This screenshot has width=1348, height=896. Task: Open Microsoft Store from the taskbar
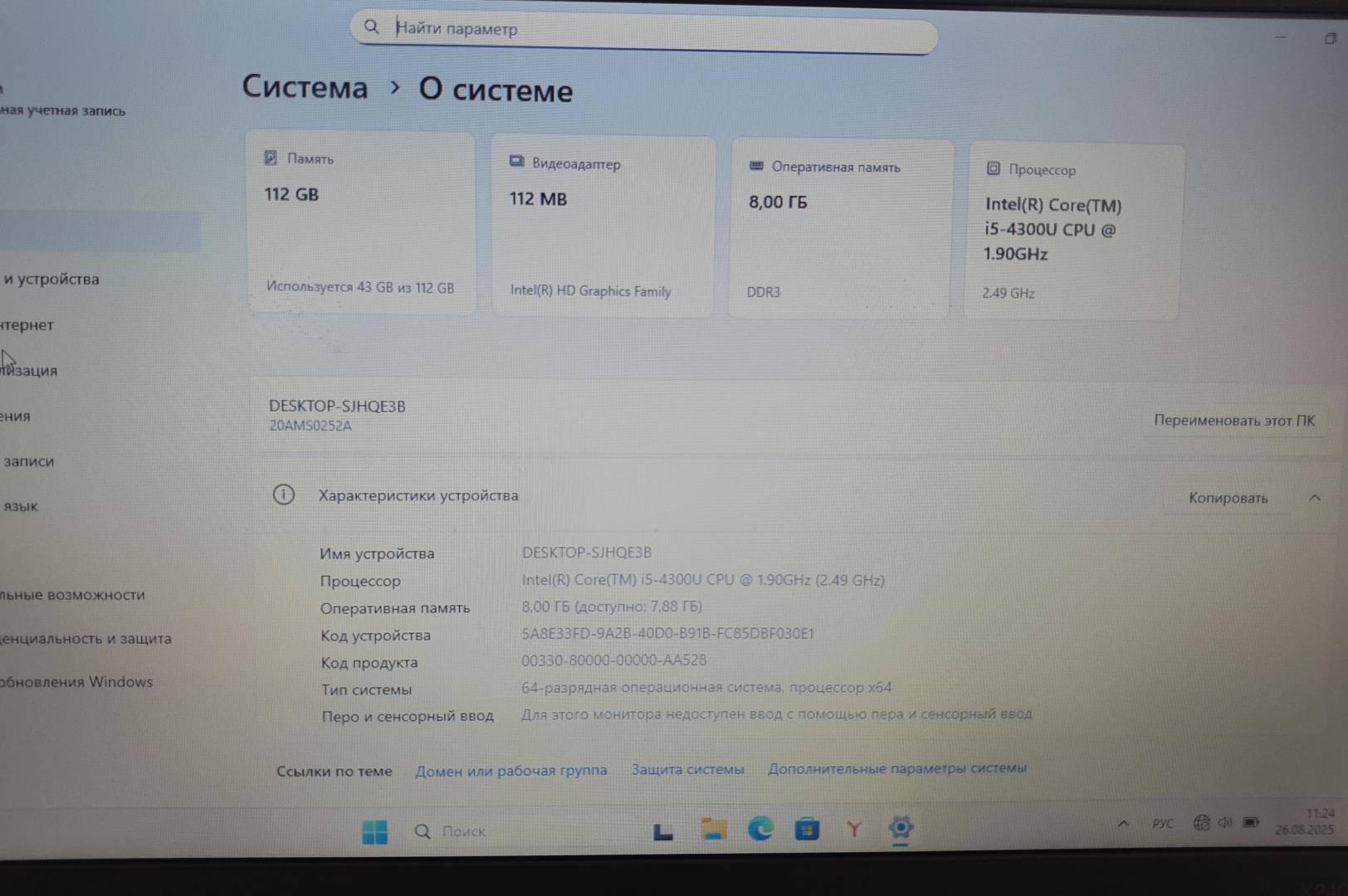(x=807, y=829)
